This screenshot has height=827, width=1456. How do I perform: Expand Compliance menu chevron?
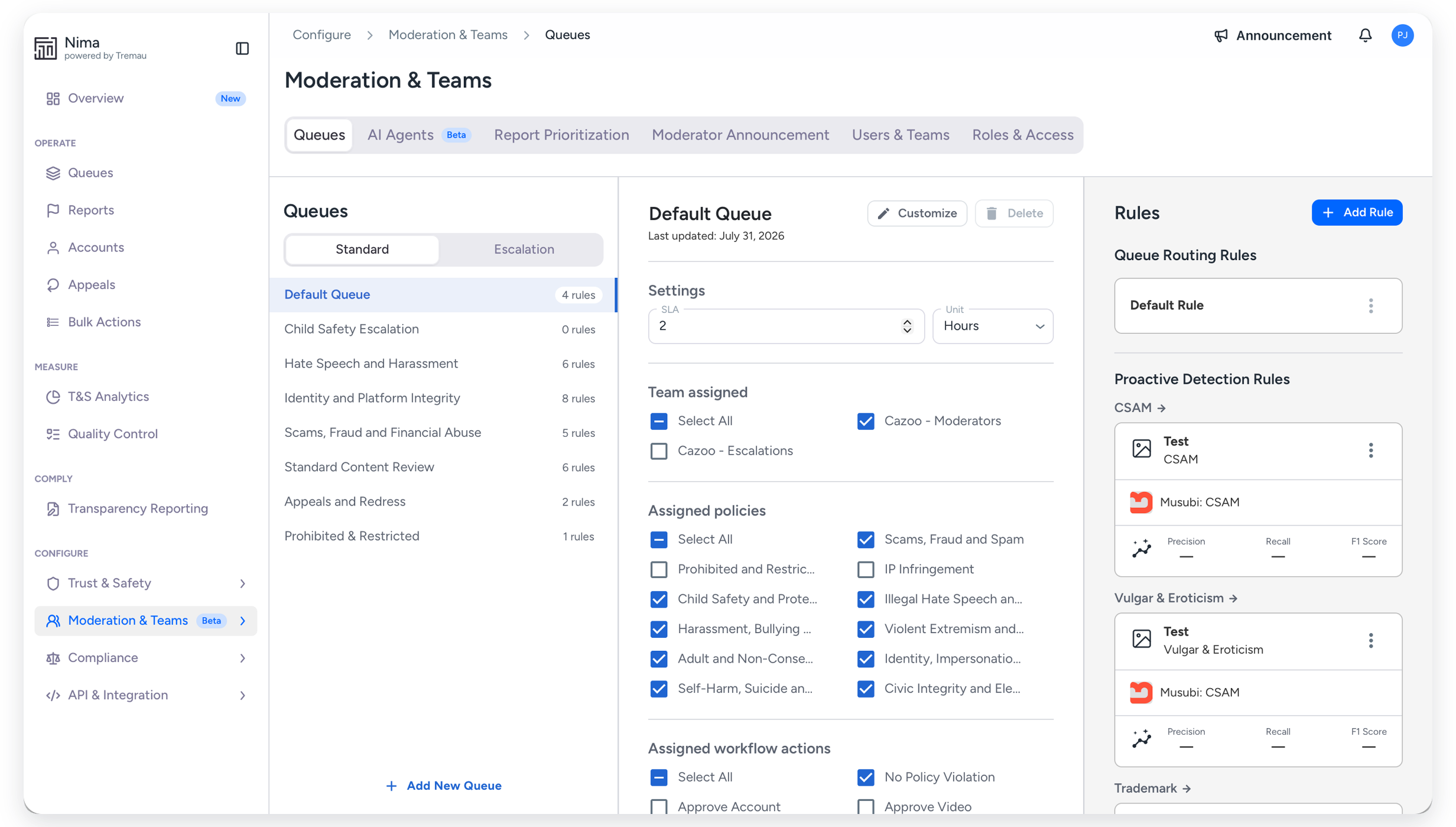click(x=242, y=658)
